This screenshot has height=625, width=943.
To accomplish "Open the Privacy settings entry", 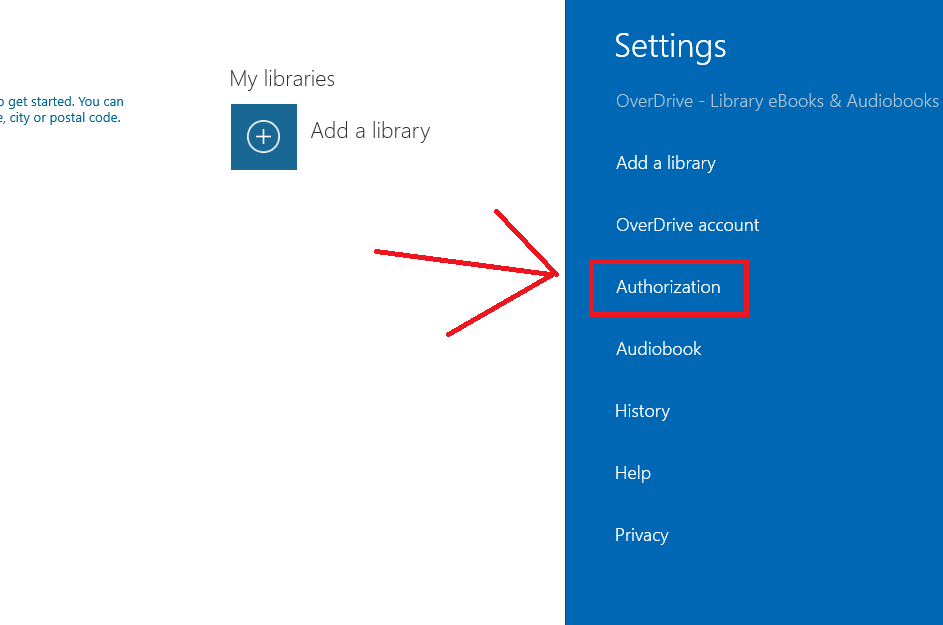I will (642, 535).
